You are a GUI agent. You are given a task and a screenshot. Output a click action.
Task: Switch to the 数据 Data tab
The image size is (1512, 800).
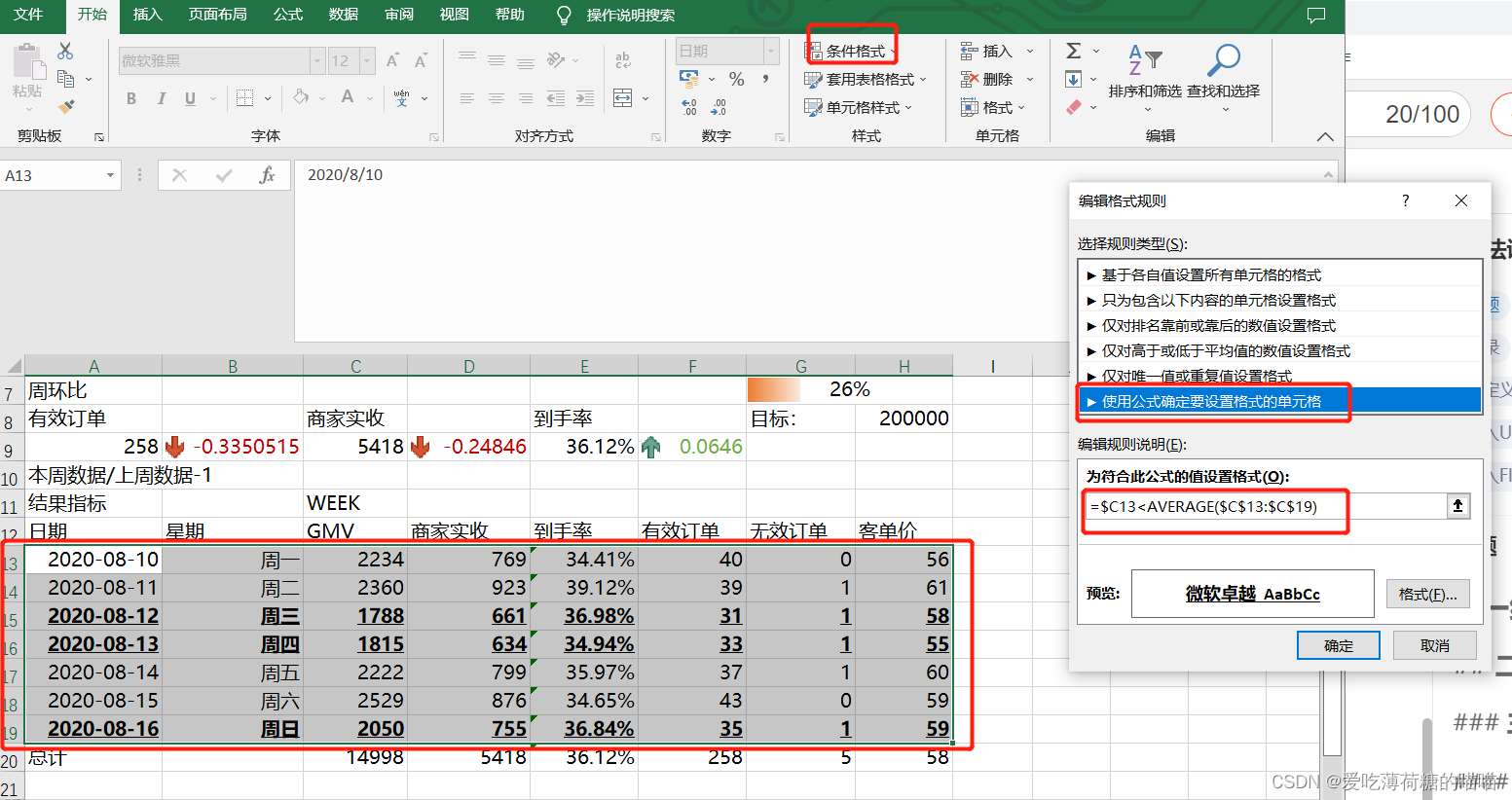coord(344,15)
